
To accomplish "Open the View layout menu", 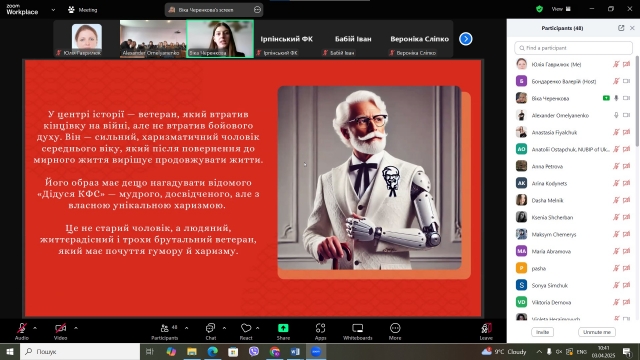I will (x=561, y=9).
